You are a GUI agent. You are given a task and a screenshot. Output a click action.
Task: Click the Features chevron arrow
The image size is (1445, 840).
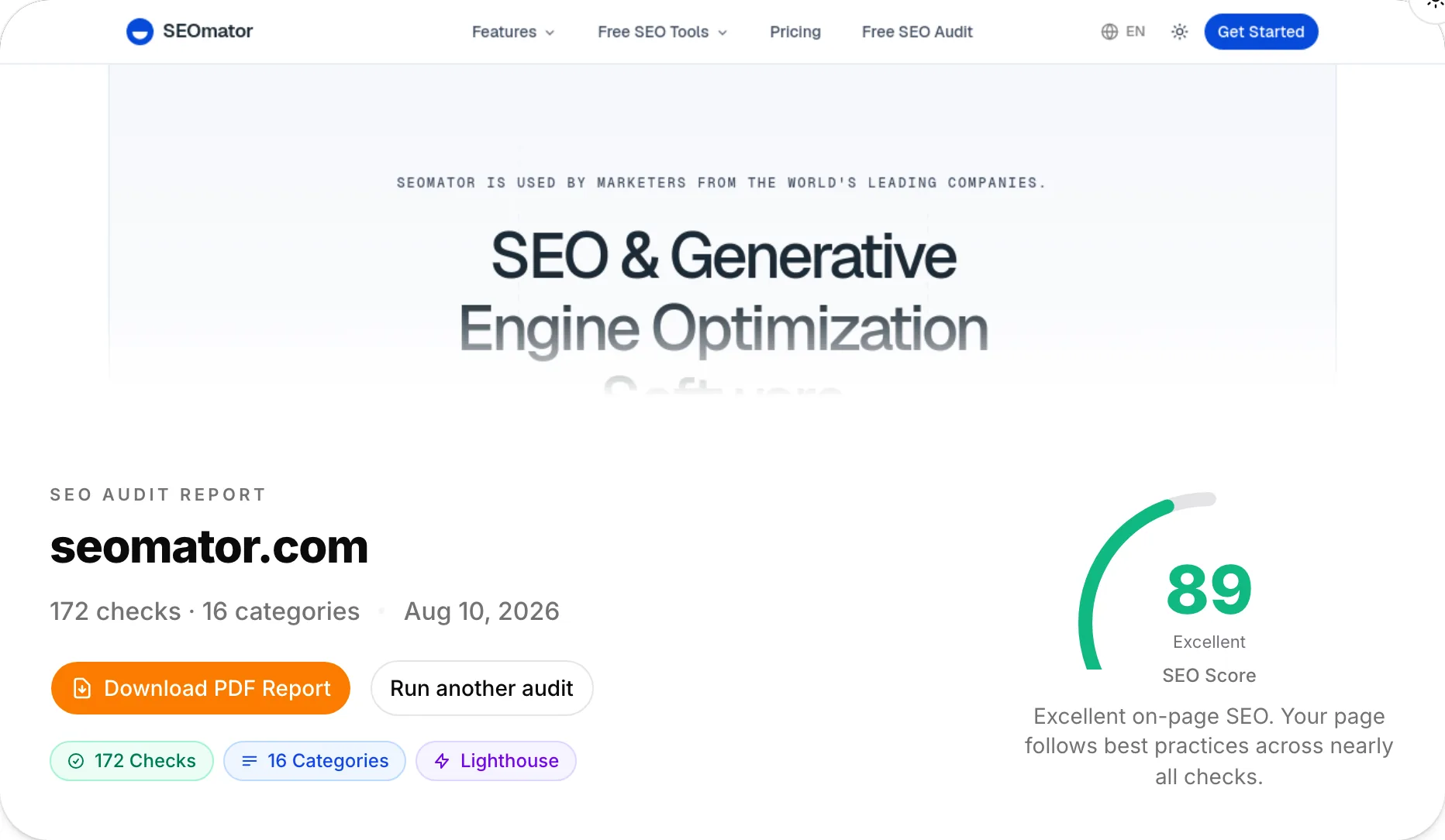(550, 33)
